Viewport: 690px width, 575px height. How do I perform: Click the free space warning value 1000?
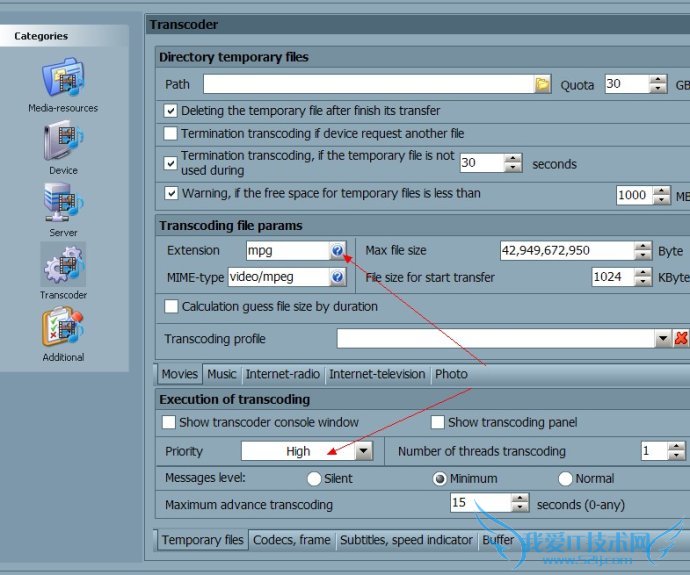(x=635, y=195)
